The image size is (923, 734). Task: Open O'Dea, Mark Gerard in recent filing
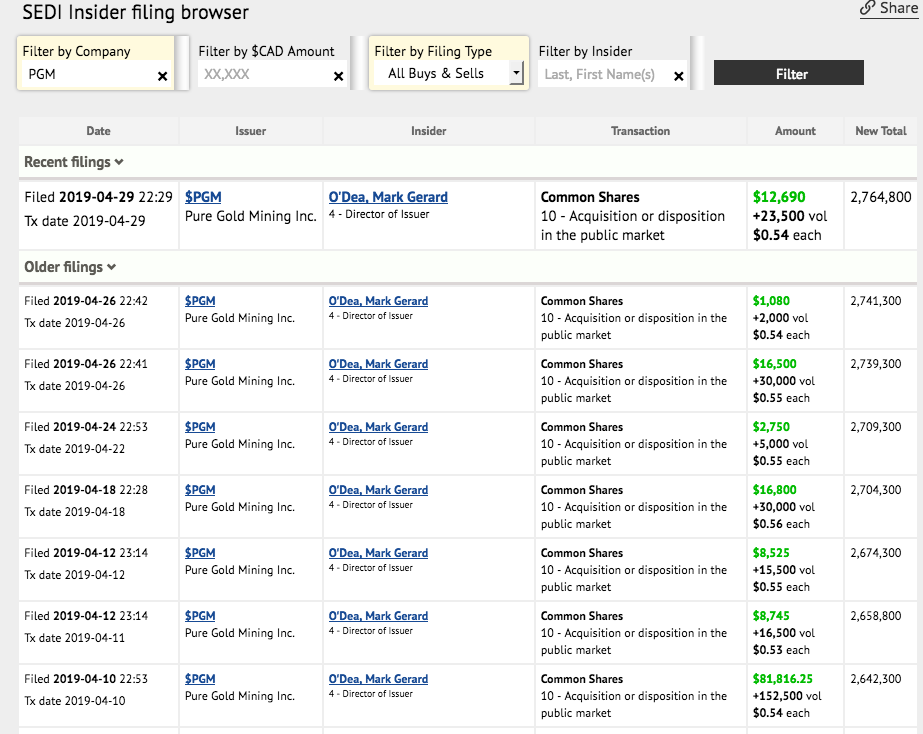point(388,197)
